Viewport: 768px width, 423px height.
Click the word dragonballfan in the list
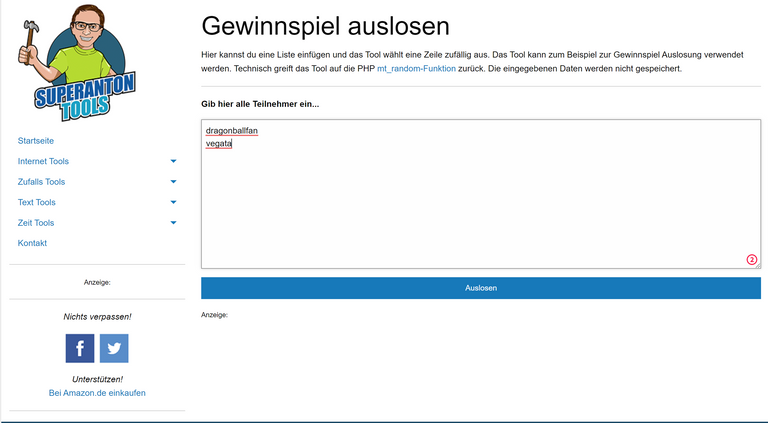pyautogui.click(x=232, y=131)
